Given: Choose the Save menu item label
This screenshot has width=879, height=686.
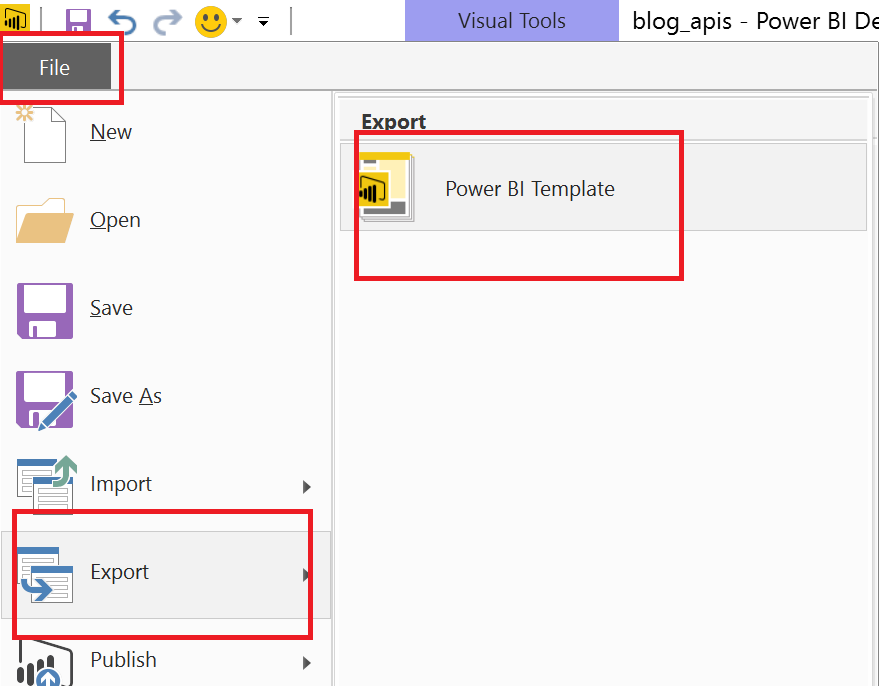Looking at the screenshot, I should 111,309.
